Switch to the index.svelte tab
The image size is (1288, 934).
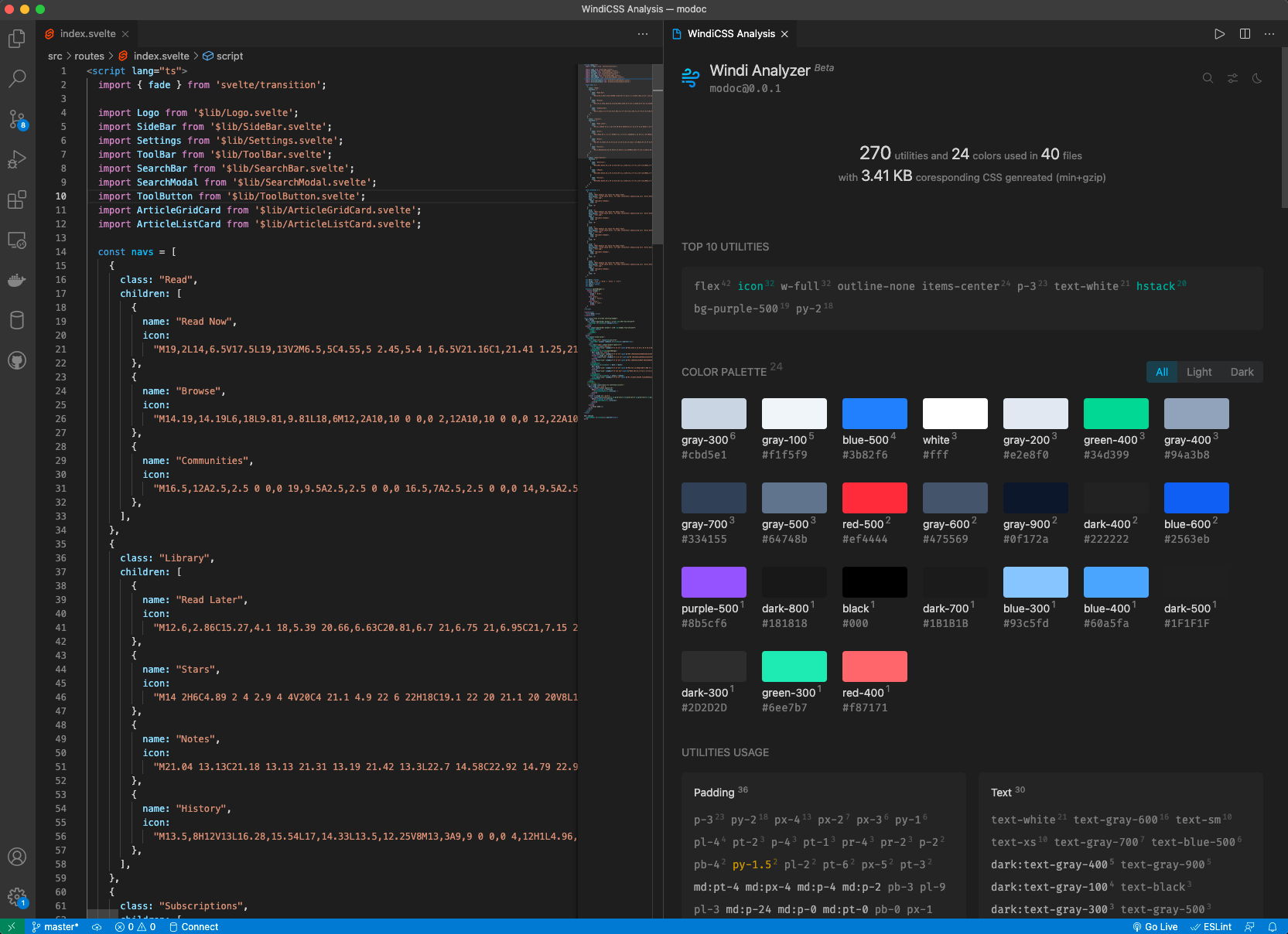coord(87,34)
